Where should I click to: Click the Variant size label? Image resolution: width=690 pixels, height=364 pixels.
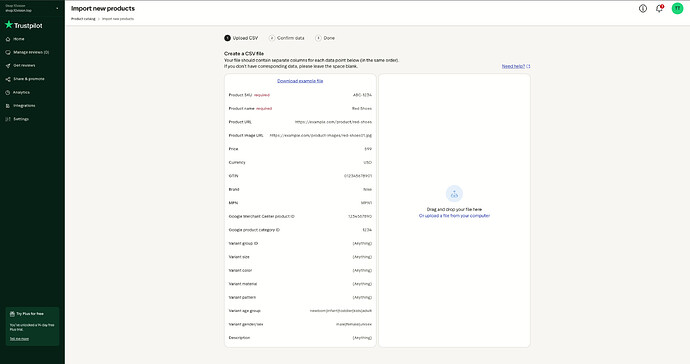(x=239, y=257)
